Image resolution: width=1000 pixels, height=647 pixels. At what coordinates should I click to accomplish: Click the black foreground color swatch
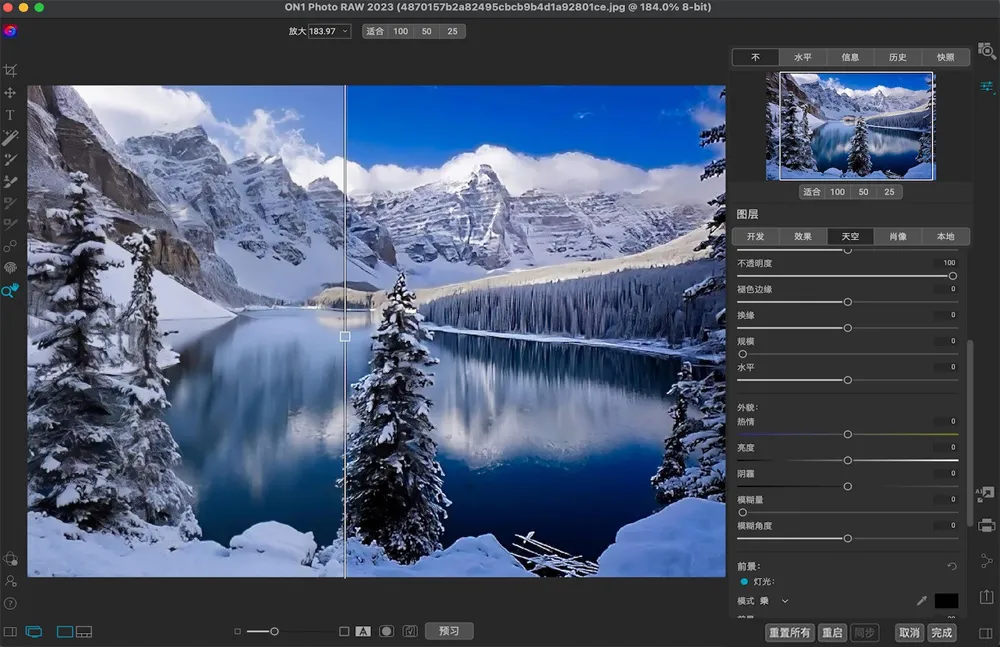coord(946,601)
